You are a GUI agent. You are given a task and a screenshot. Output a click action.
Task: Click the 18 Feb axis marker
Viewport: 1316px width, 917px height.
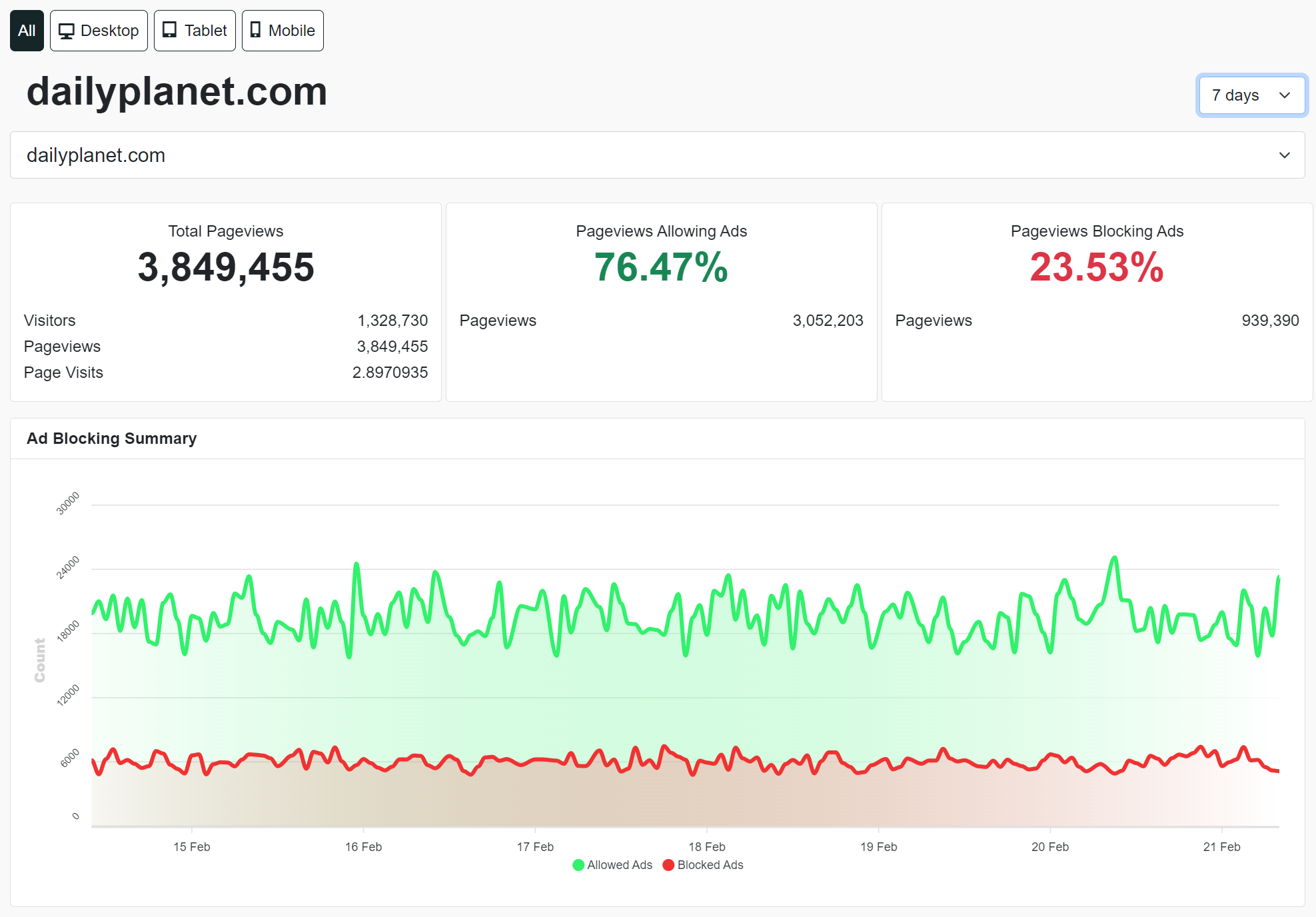tap(707, 847)
